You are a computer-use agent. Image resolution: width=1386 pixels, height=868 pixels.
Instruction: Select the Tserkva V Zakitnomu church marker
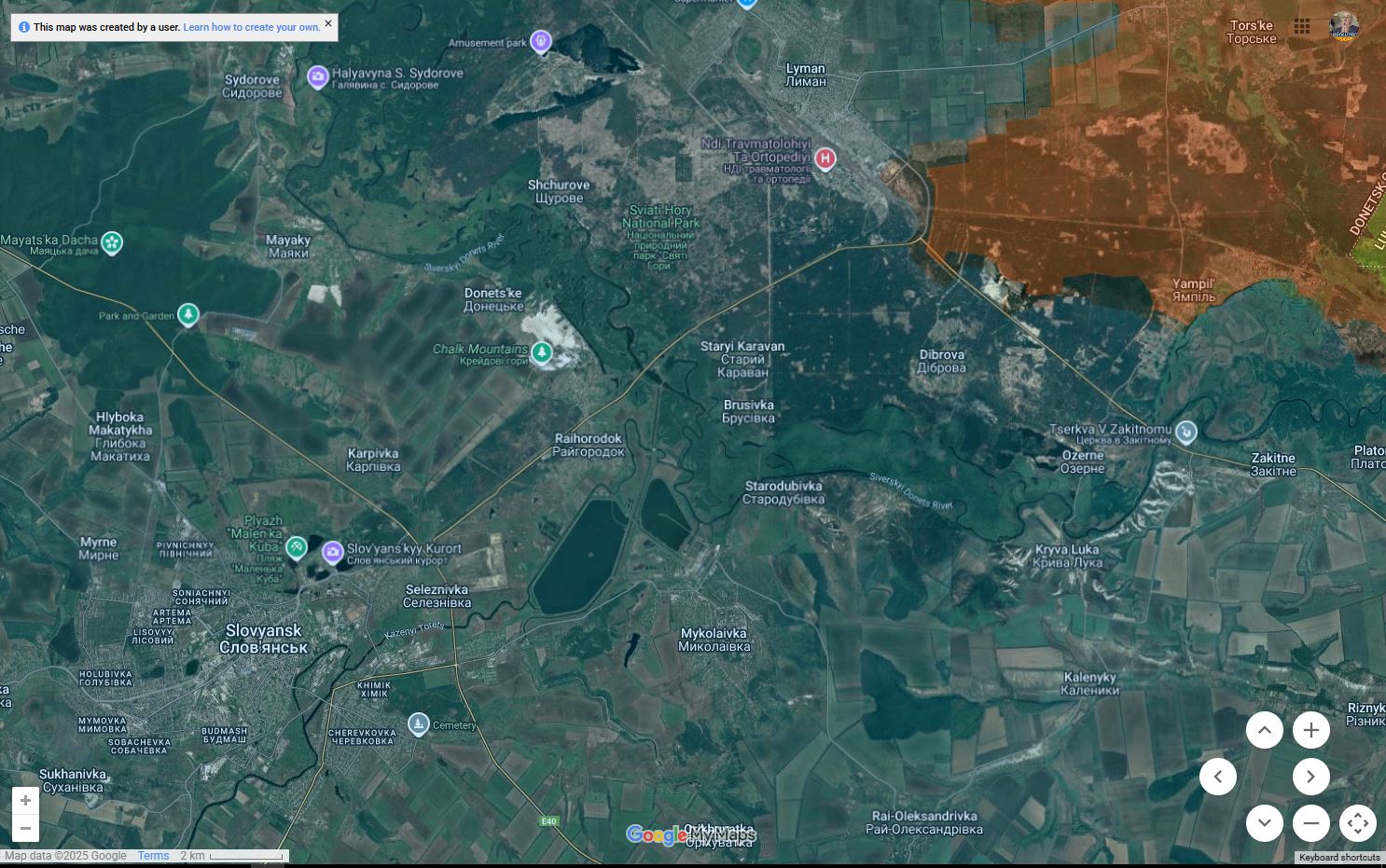1185,431
